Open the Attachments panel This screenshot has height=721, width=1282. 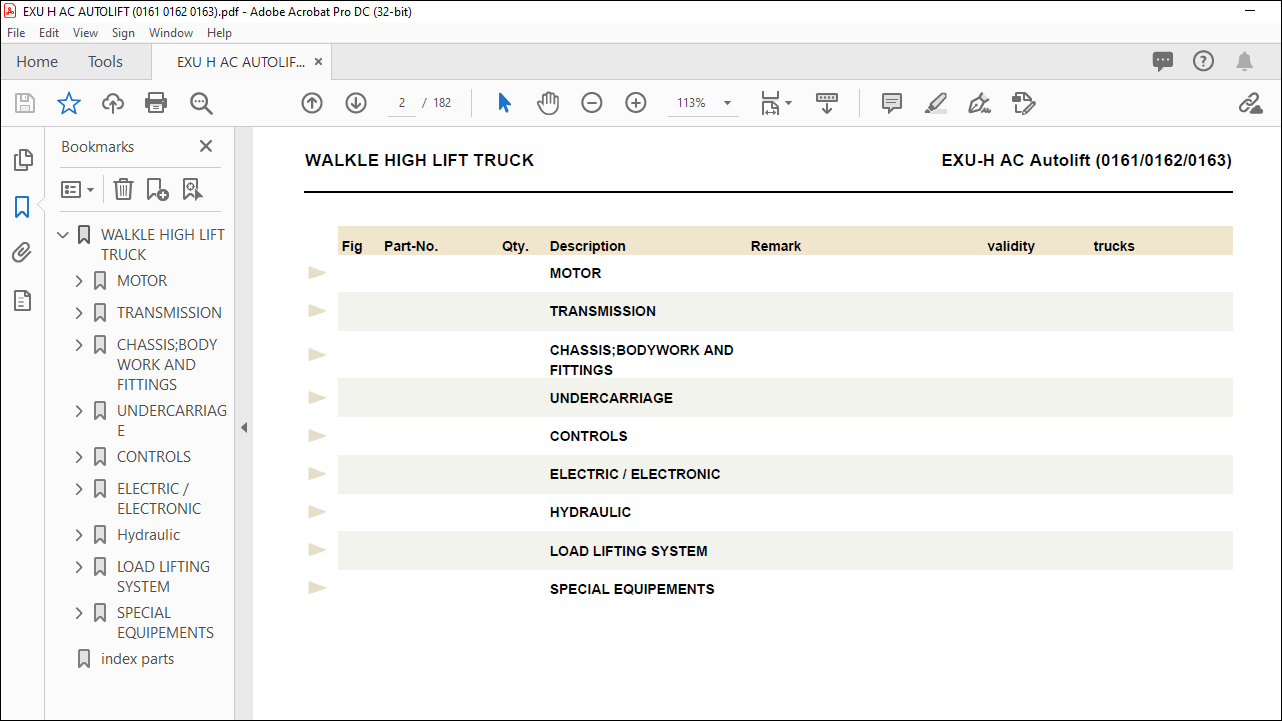(22, 253)
